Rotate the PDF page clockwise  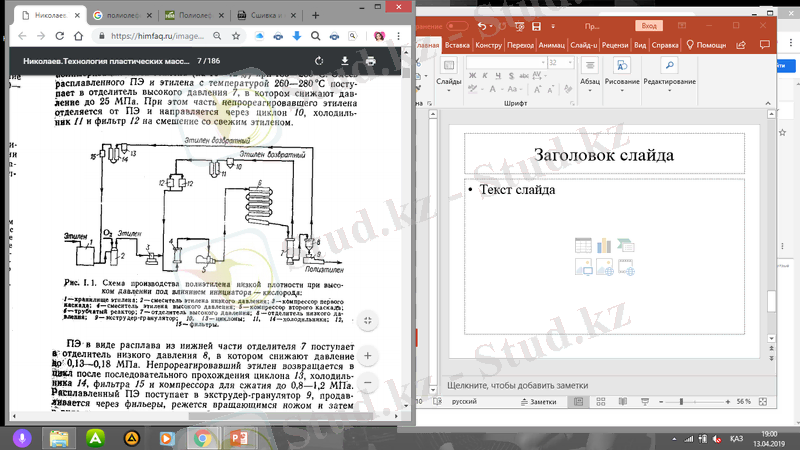tap(319, 60)
